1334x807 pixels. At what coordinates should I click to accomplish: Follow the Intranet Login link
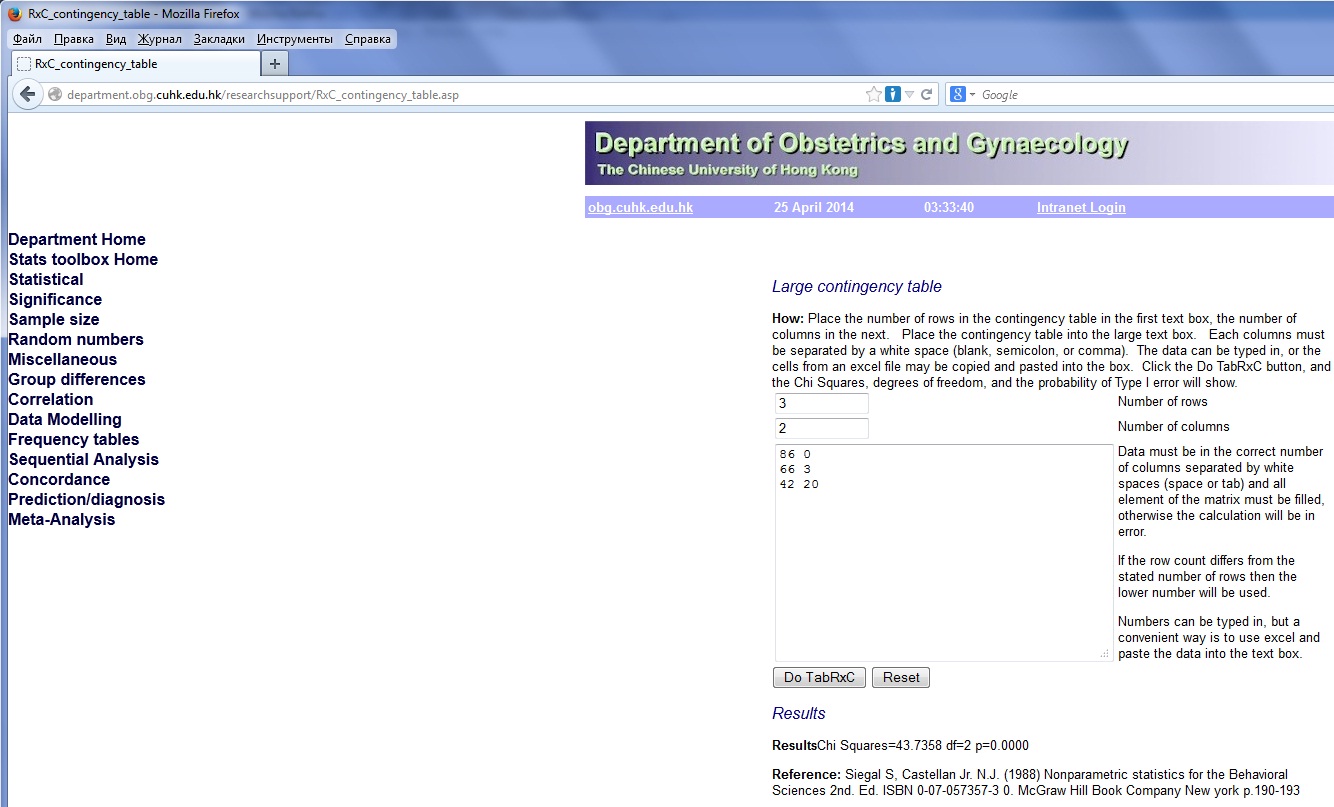coord(1081,208)
